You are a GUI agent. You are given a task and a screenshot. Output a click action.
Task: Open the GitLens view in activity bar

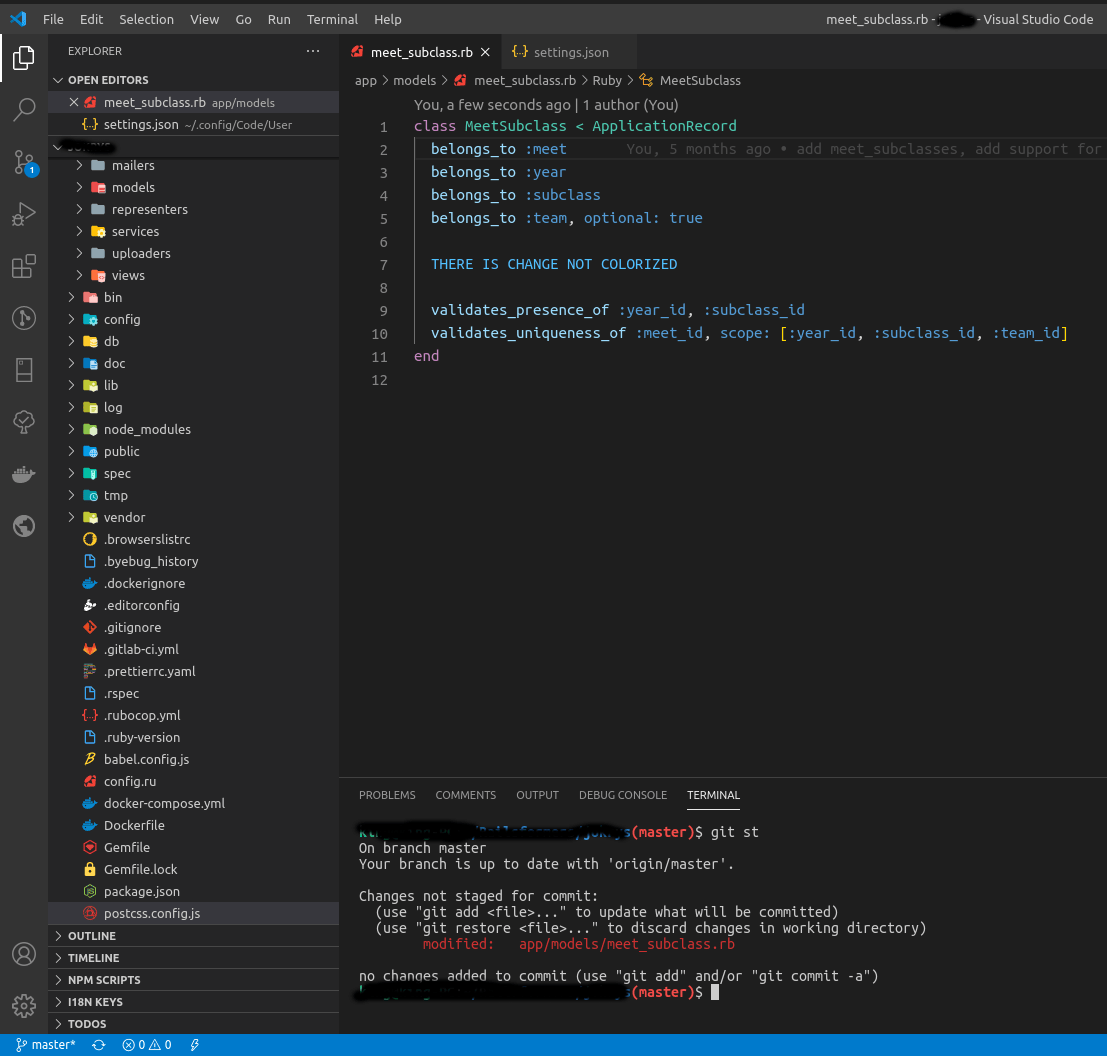(23, 318)
